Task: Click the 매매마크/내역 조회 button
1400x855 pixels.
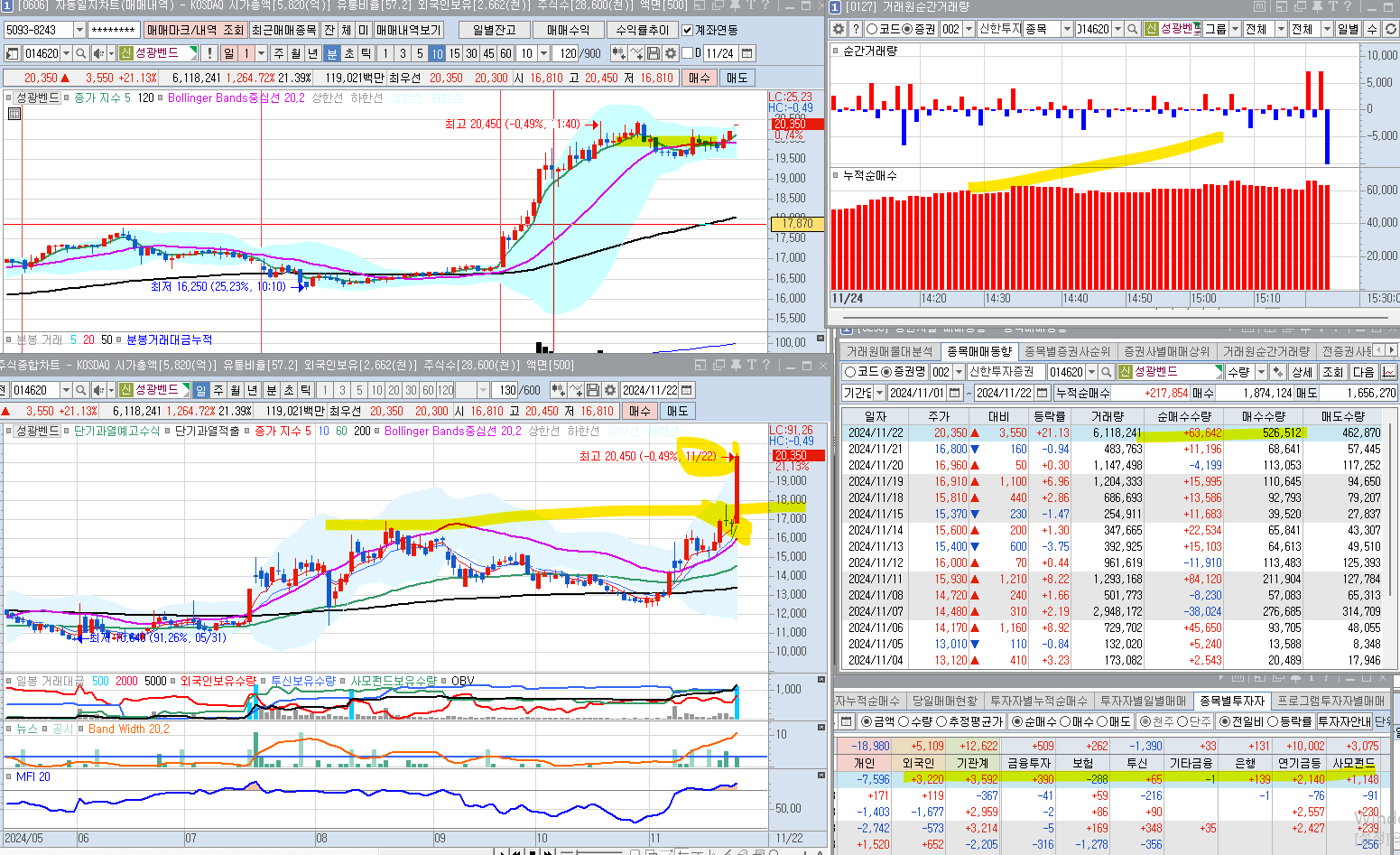Action: [194, 30]
